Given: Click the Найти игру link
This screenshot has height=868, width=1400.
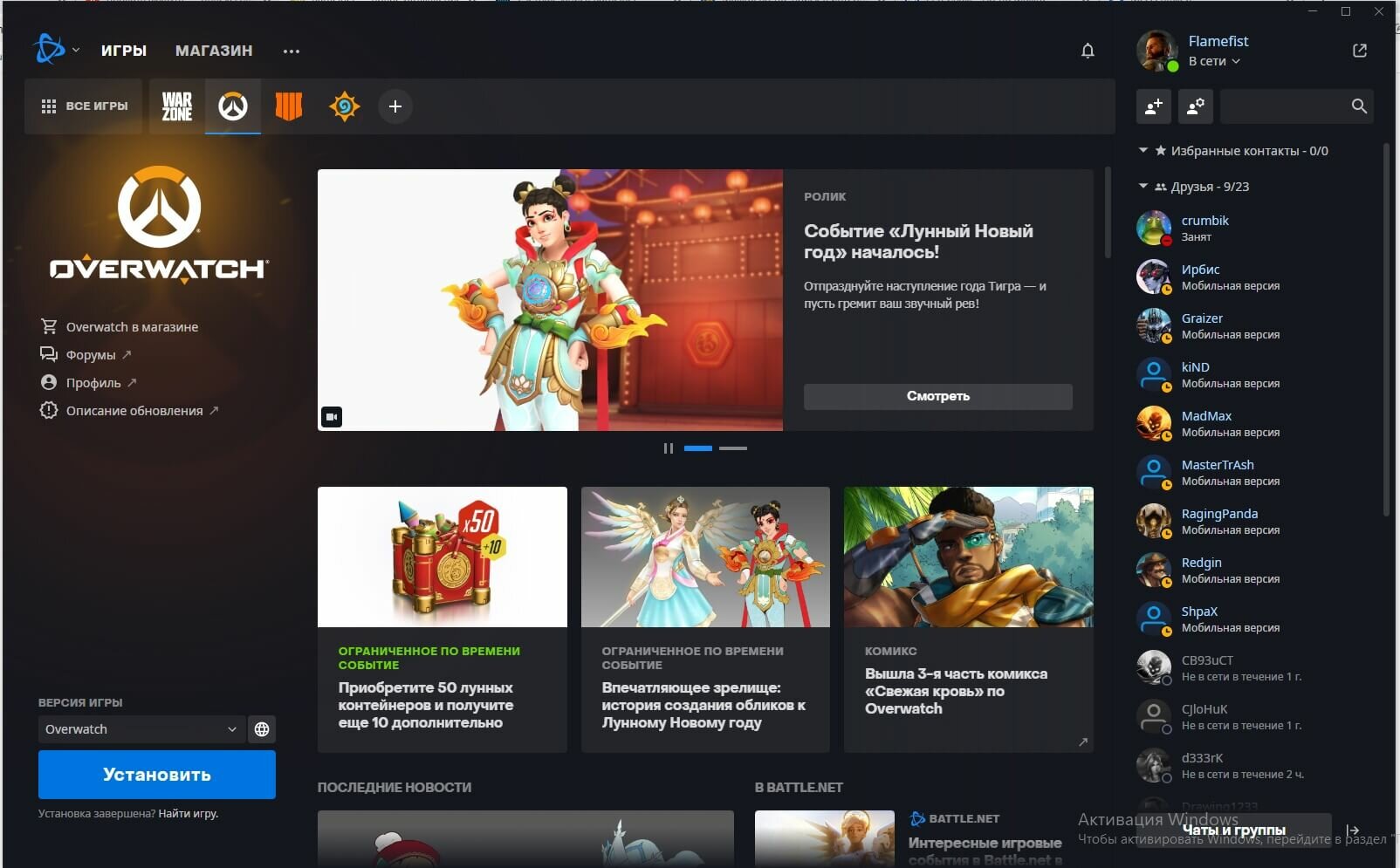Looking at the screenshot, I should [x=189, y=814].
